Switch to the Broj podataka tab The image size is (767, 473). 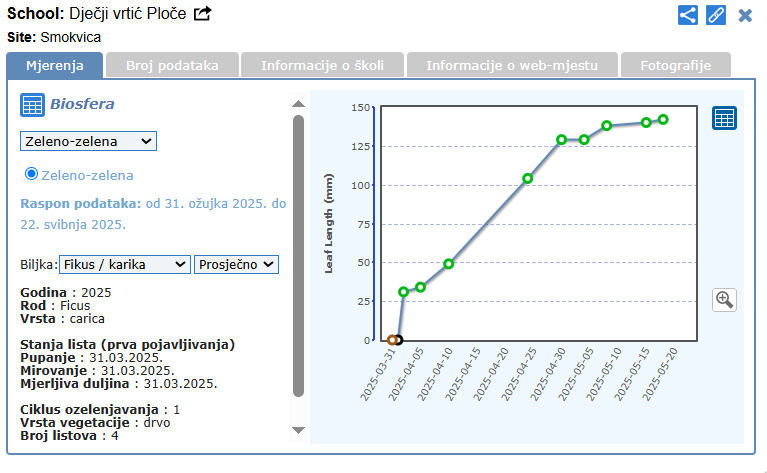(172, 65)
